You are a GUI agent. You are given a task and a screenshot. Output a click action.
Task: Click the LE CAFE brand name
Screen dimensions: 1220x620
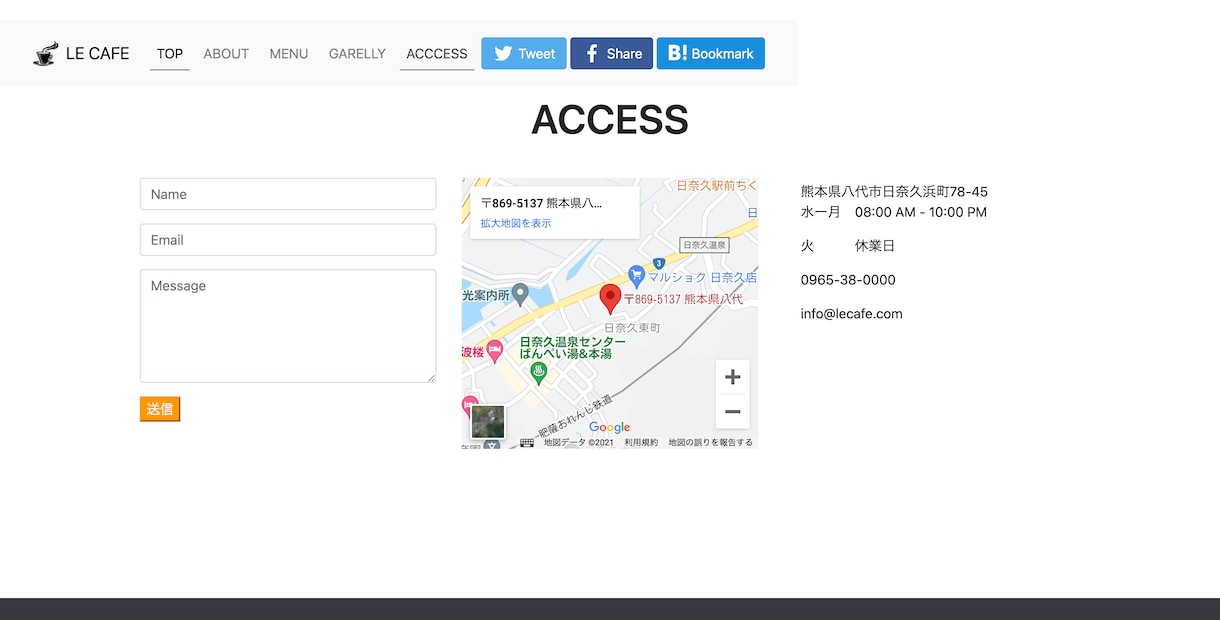coord(97,54)
